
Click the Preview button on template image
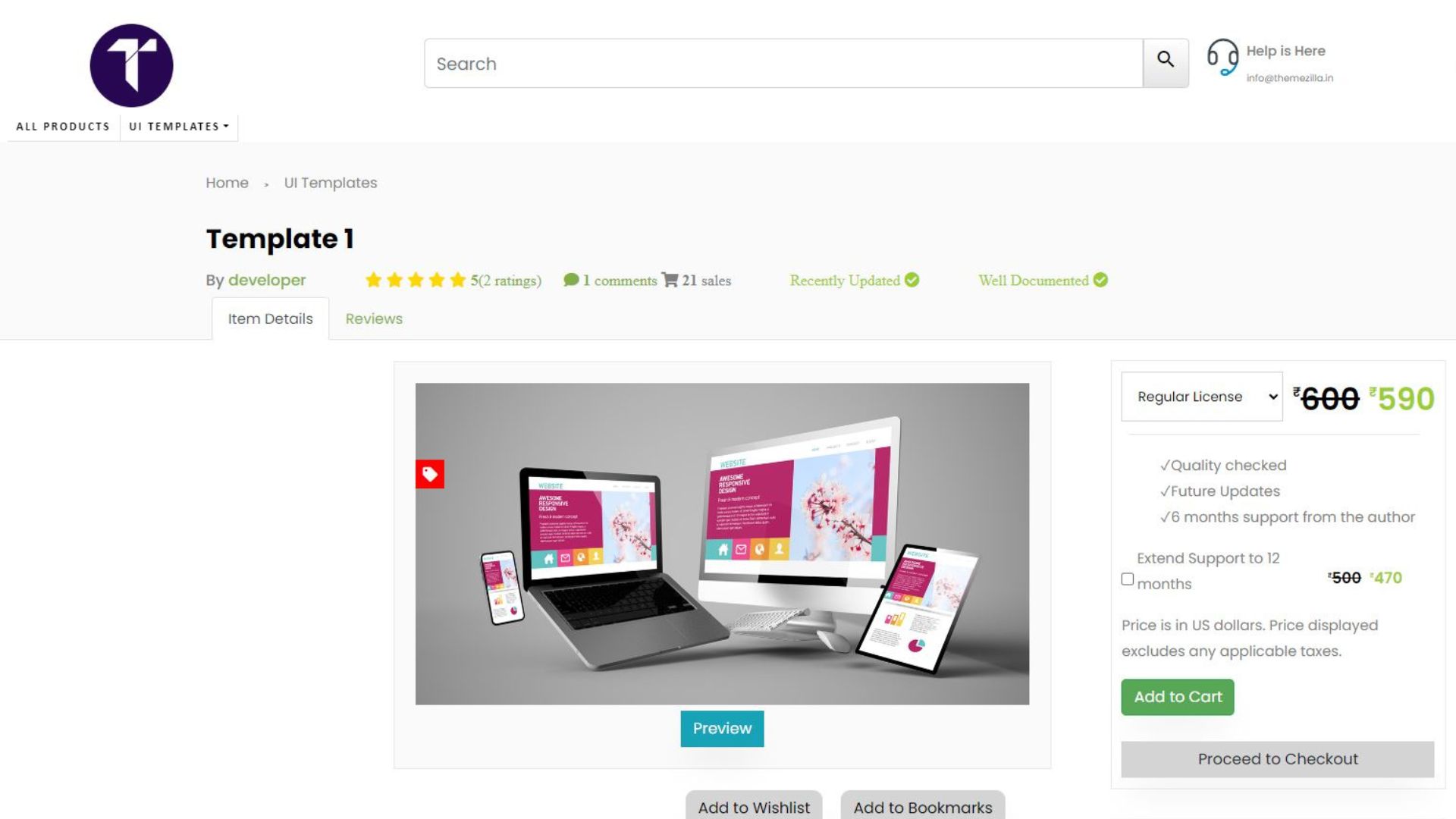[722, 728]
